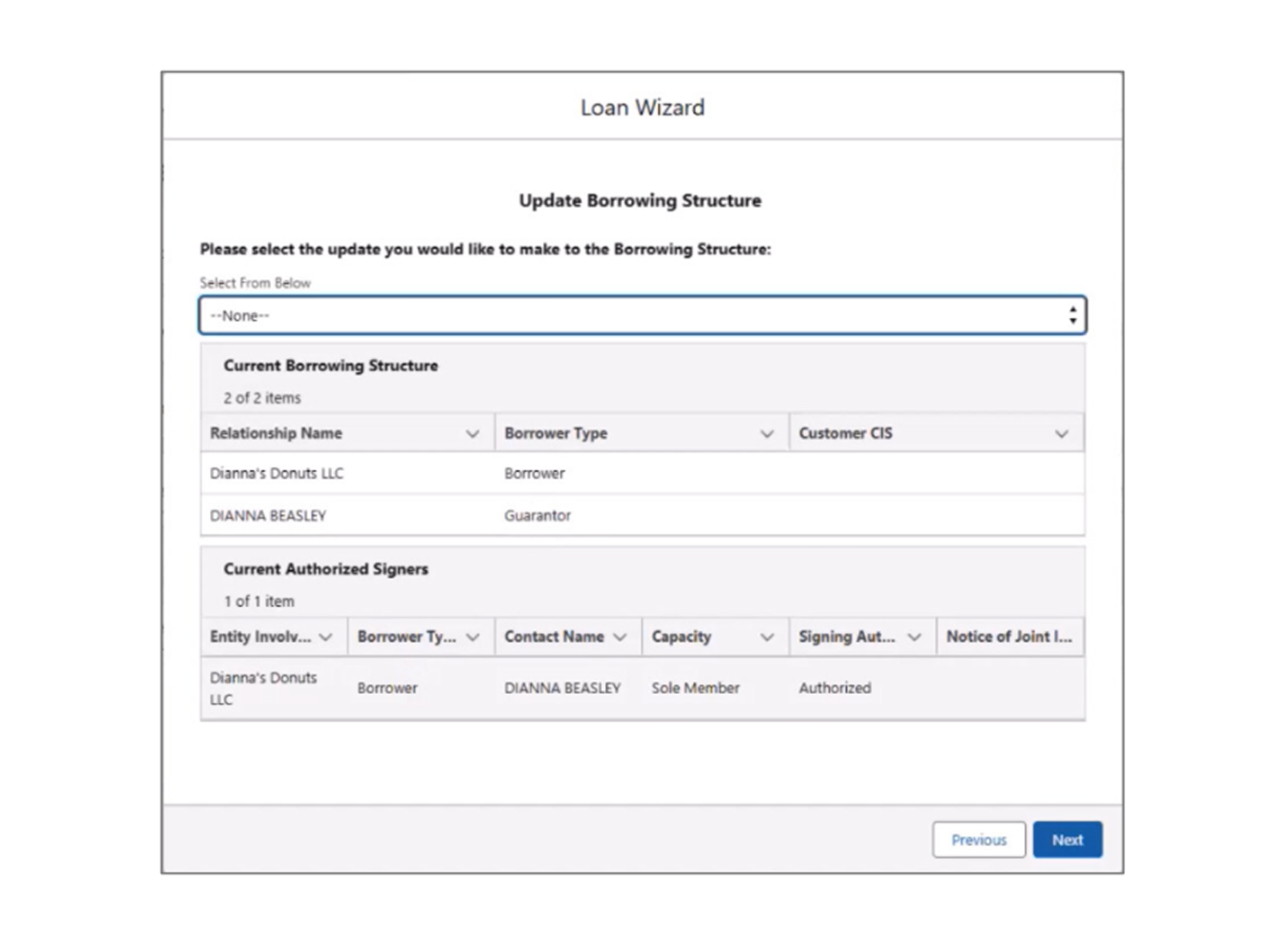Open the Contact Name column chevron menu
This screenshot has width=1288, height=941.
click(x=620, y=637)
